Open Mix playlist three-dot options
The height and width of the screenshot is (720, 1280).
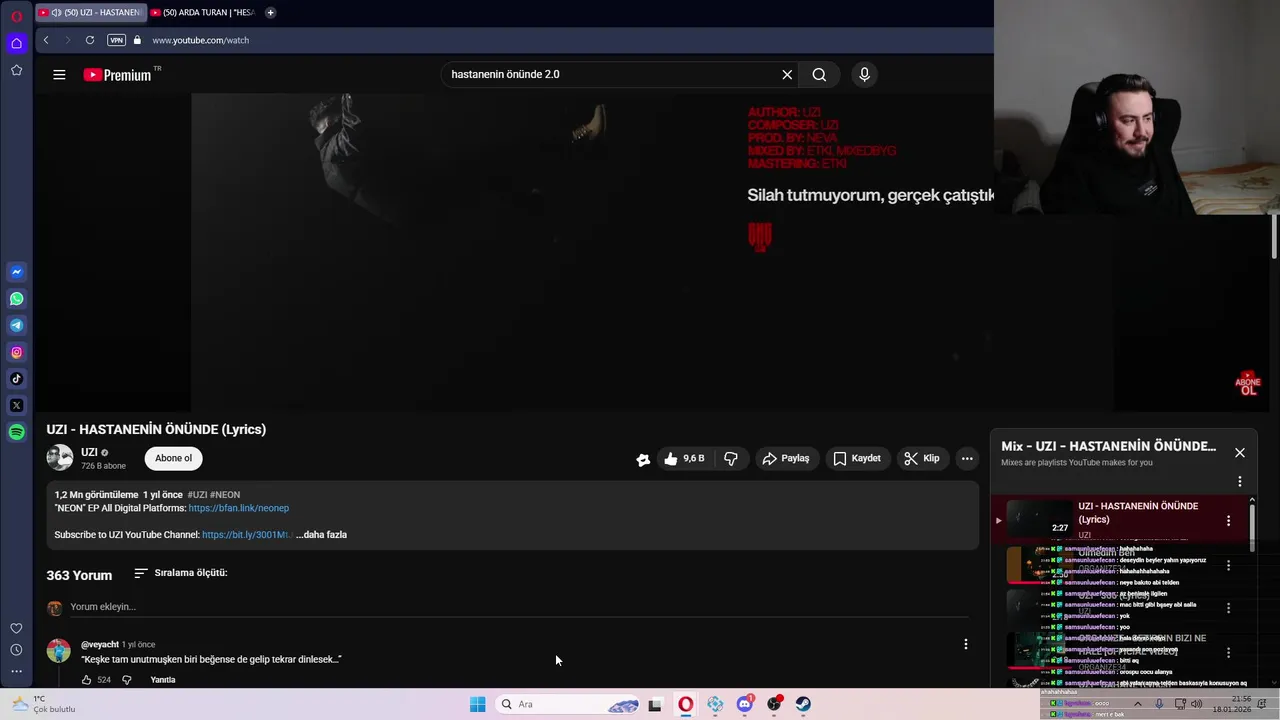pos(1240,481)
